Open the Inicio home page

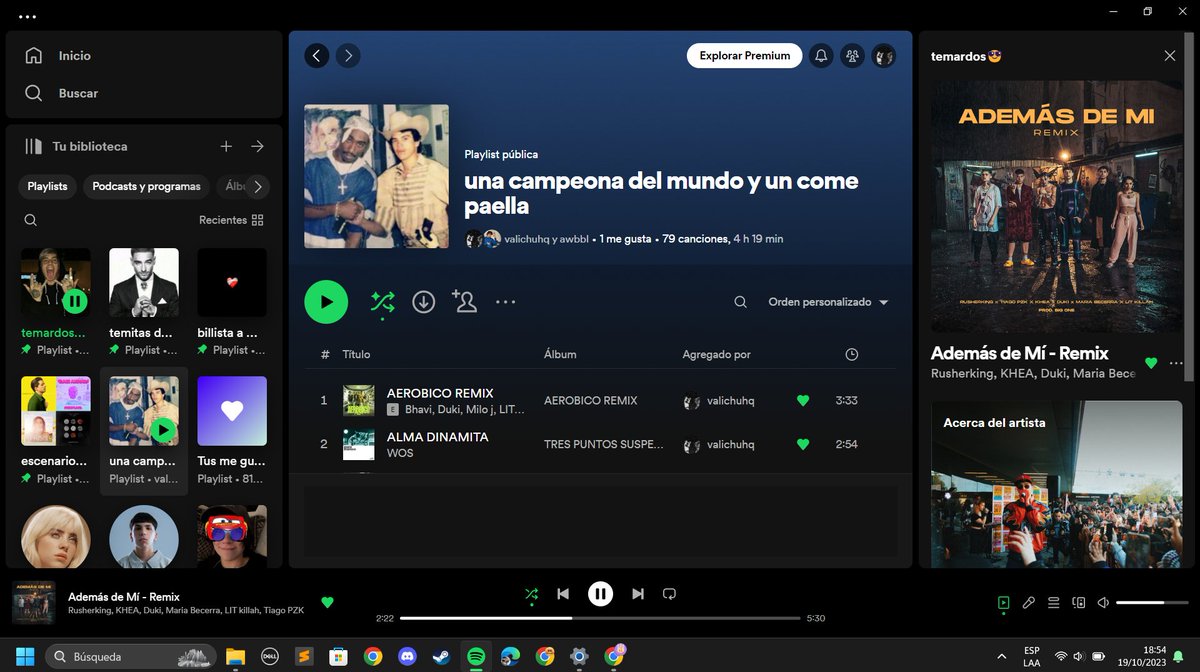click(x=58, y=56)
